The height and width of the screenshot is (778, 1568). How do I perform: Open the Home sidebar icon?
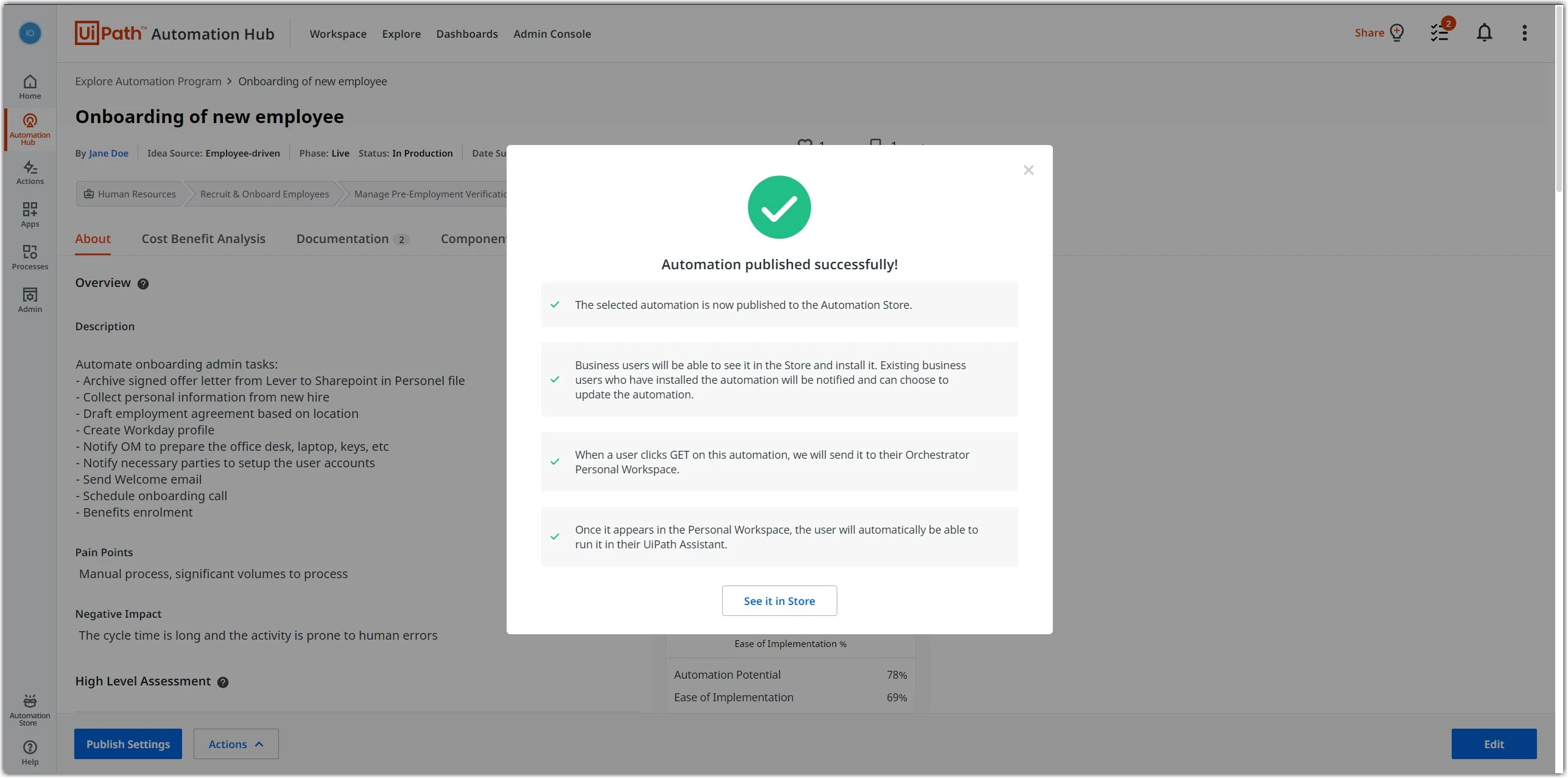(x=30, y=87)
